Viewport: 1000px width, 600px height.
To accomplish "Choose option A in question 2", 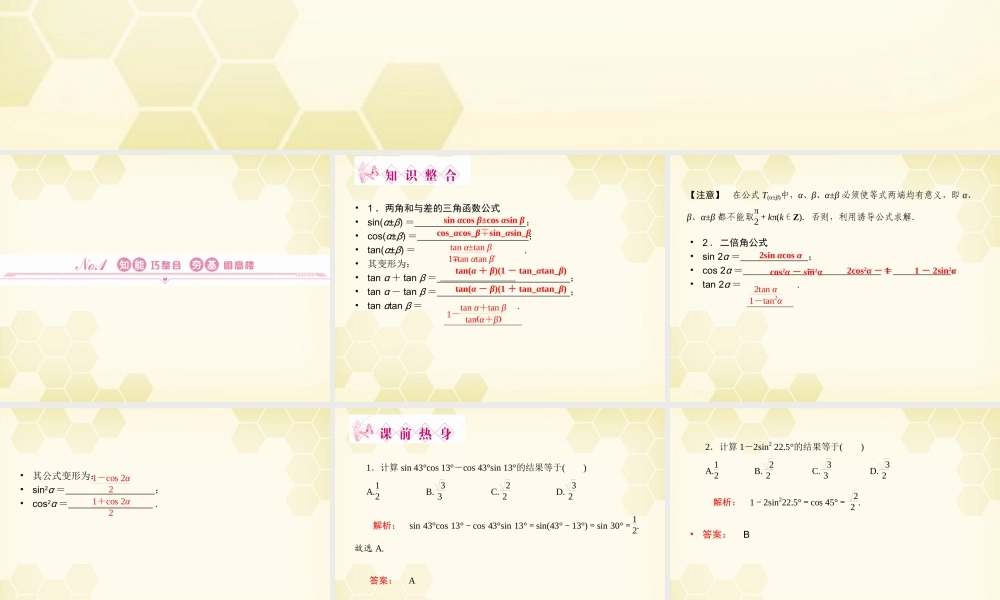I will pos(712,471).
